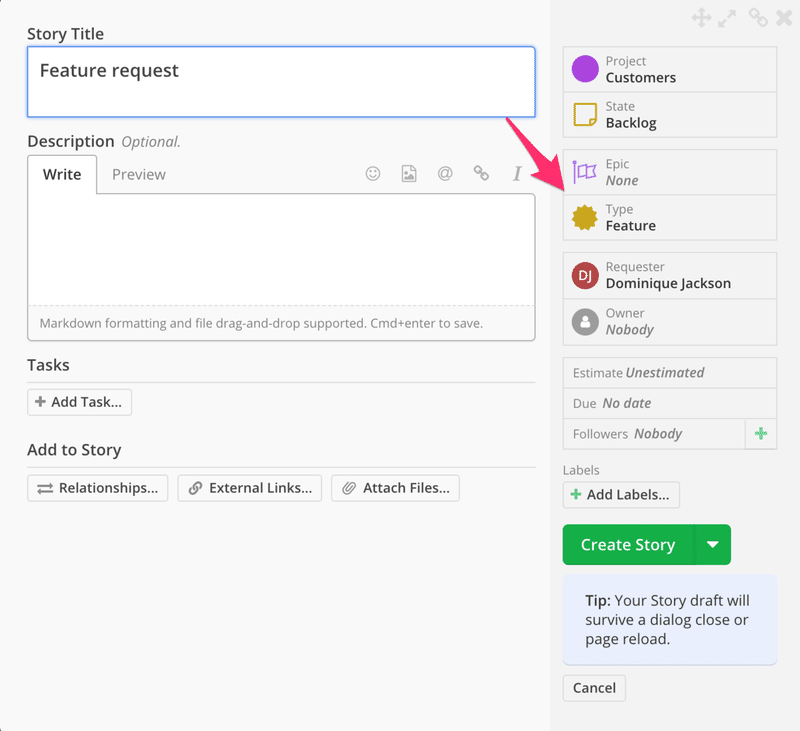Select the Epic field showing None

point(670,172)
